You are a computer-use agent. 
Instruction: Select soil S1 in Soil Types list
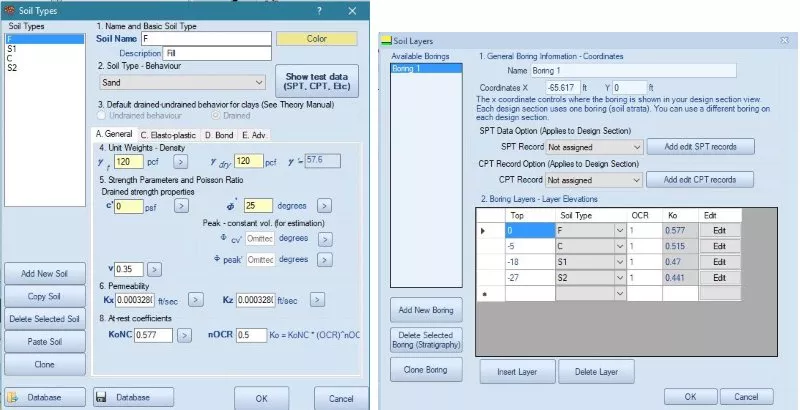pos(44,49)
